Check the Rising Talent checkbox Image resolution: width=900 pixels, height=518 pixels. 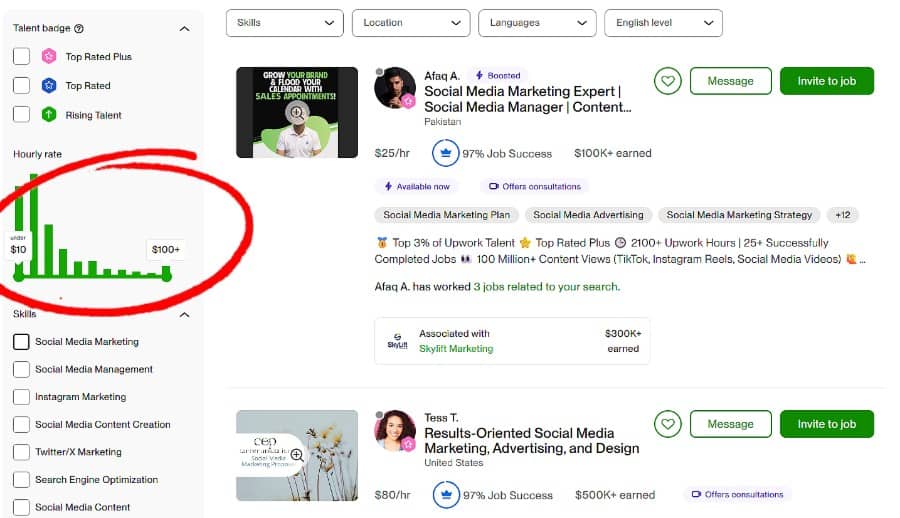(21, 114)
